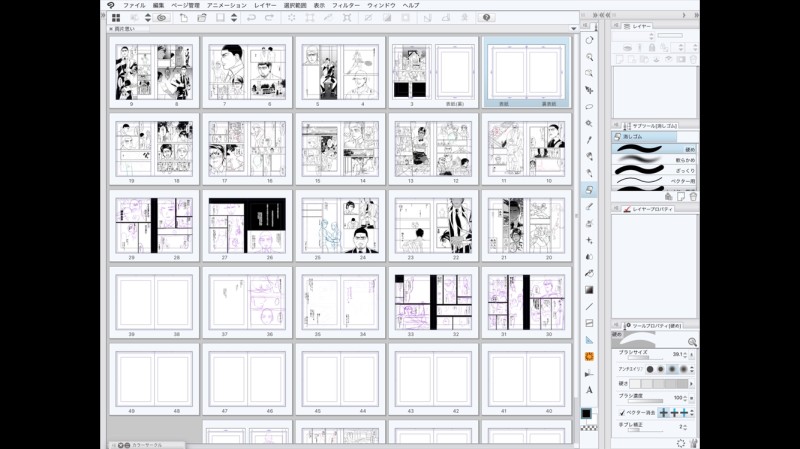Adjust the ブラシサイズ slider

pyautogui.click(x=645, y=358)
